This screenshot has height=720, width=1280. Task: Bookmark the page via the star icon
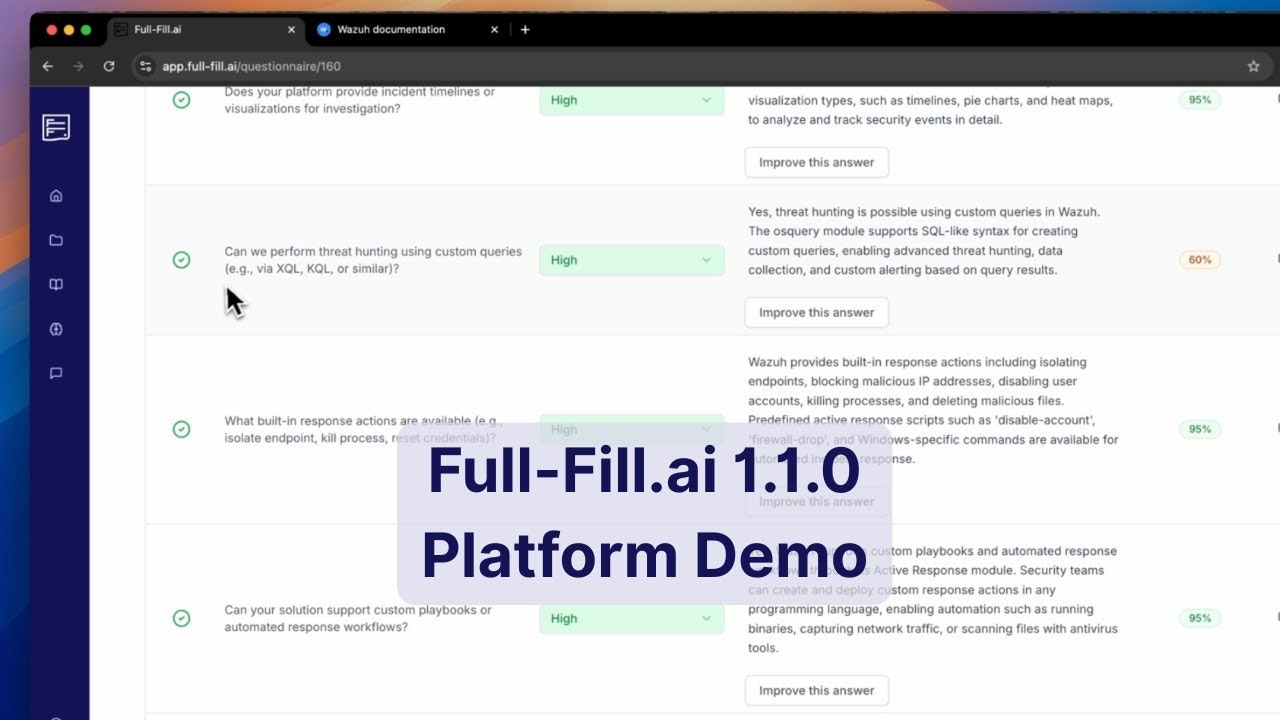tap(1253, 66)
